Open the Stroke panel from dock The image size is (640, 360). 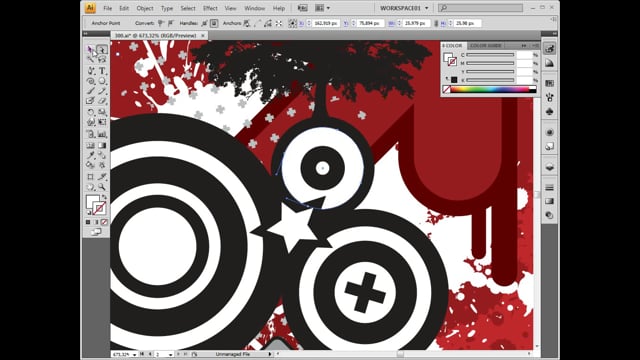click(550, 187)
